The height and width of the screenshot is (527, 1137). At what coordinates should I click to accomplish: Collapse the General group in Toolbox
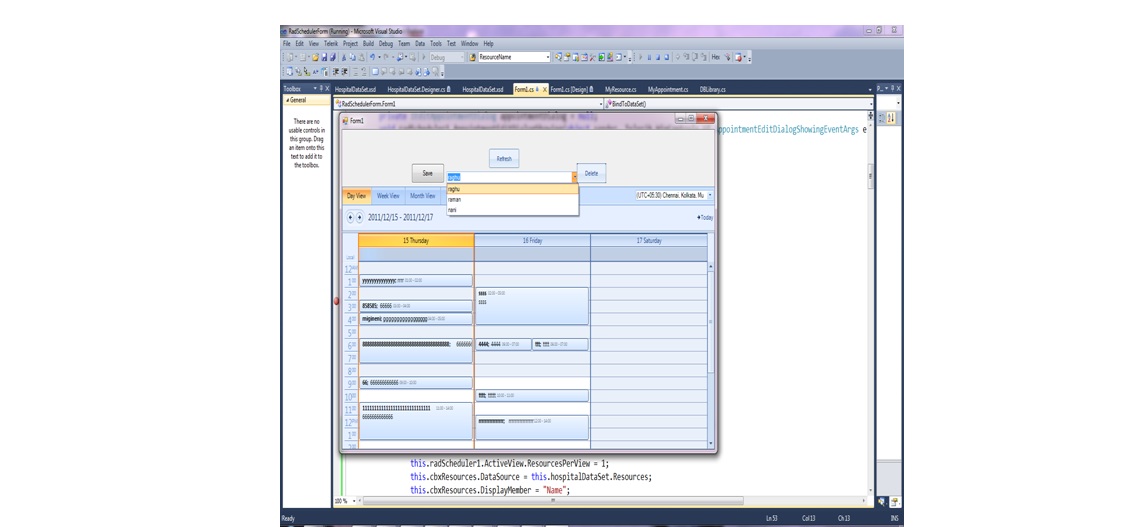coord(287,100)
